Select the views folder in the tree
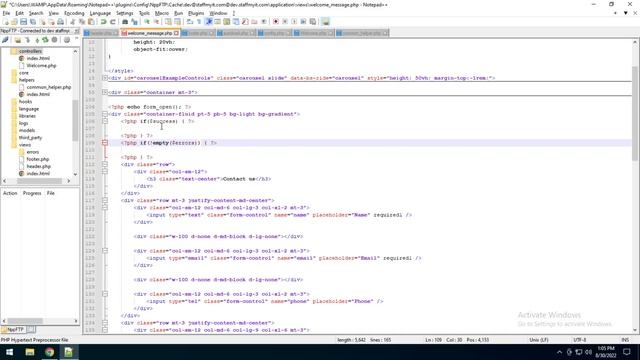 [x=24, y=144]
